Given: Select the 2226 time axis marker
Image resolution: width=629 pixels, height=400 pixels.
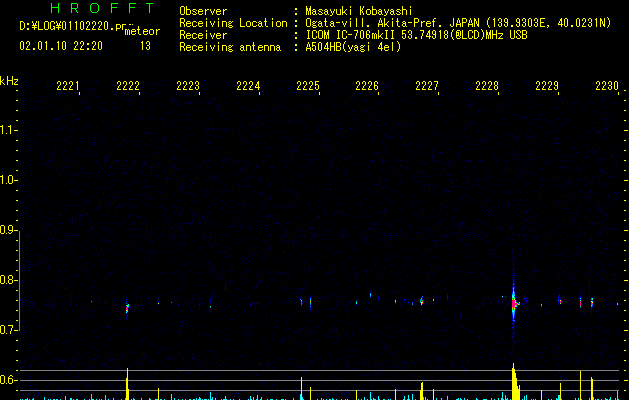Looking at the screenshot, I should tap(367, 85).
